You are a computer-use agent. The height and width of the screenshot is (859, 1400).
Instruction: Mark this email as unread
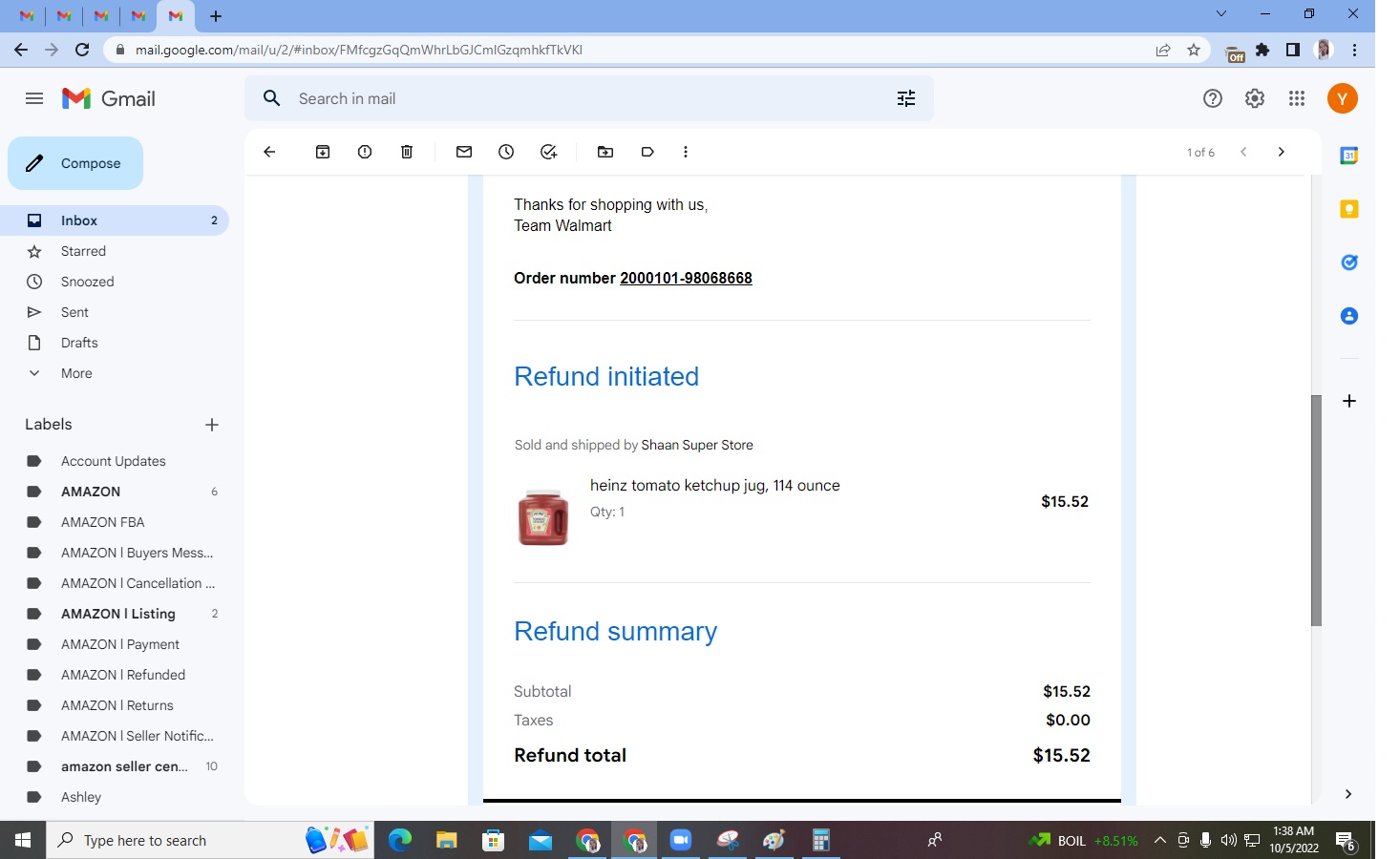464,152
